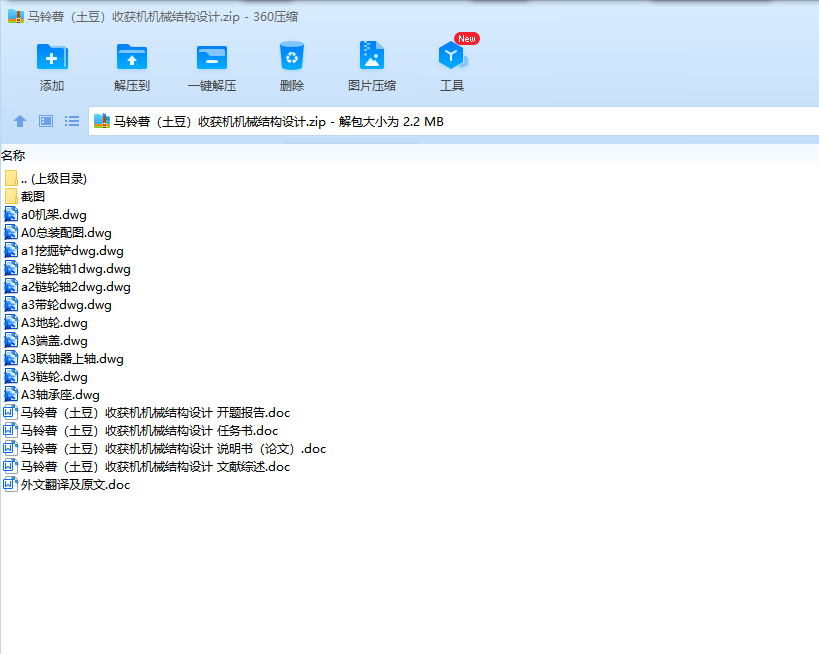Select file A3端盖.dwg by name
Screen dimensions: 819x654
click(54, 341)
